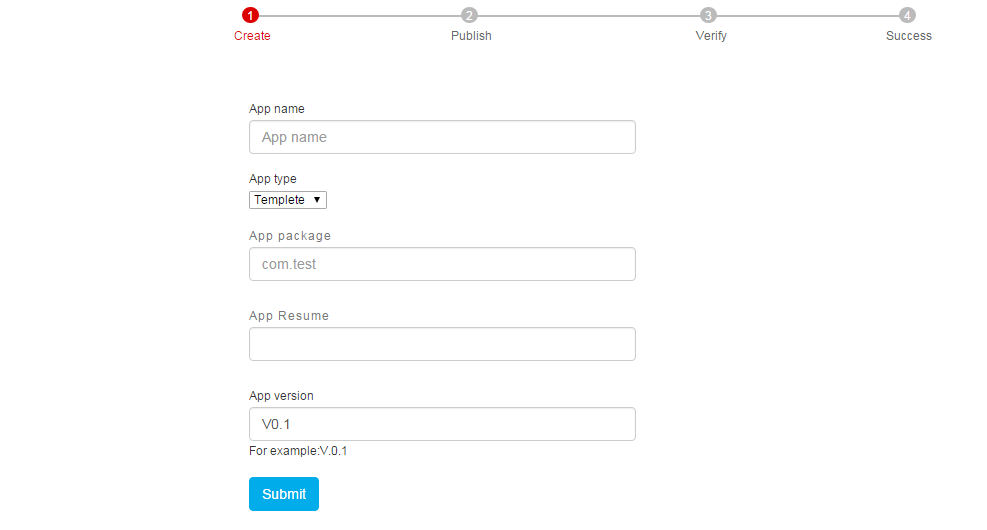Click the step 4 Success circle
This screenshot has width=987, height=530.
tap(907, 15)
